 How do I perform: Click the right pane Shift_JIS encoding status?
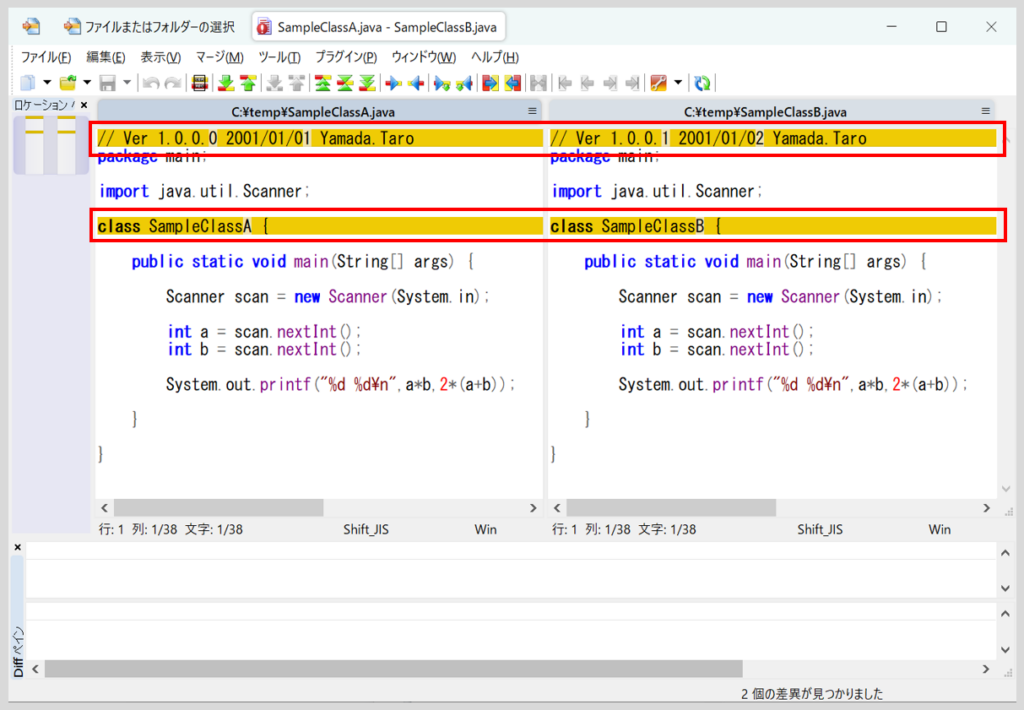(820, 529)
